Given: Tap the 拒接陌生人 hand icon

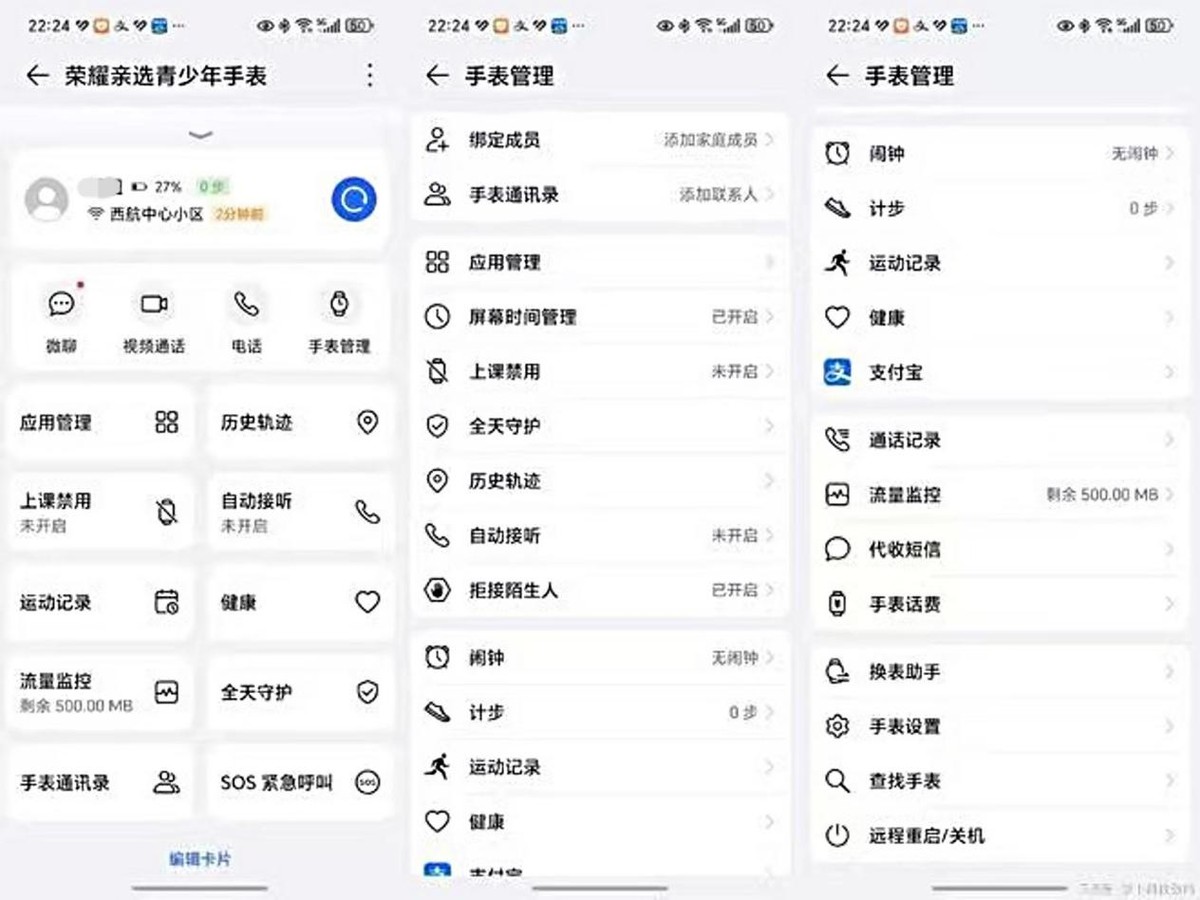Looking at the screenshot, I should 437,590.
